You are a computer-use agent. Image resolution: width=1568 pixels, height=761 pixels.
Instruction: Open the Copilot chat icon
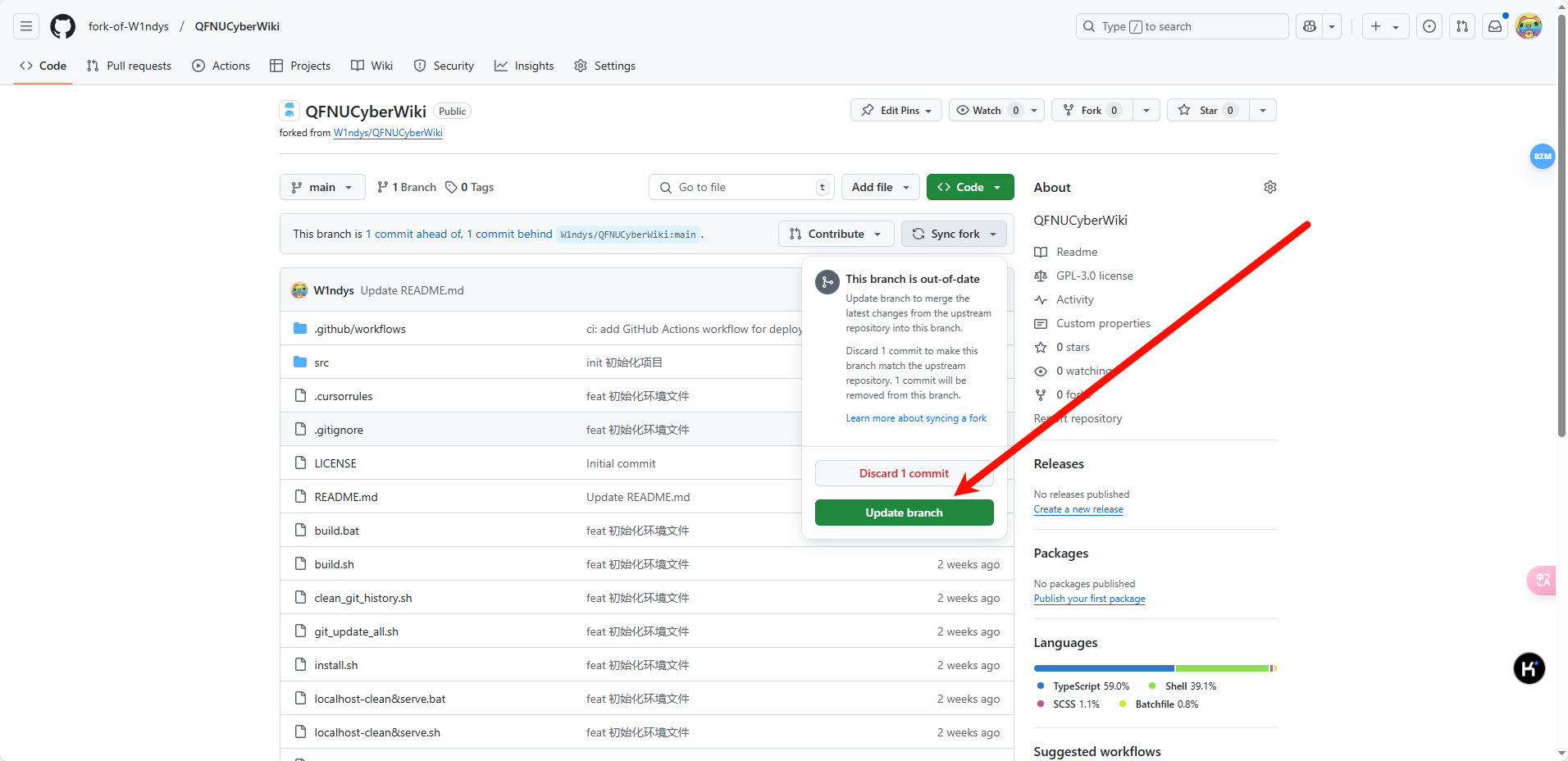pos(1310,26)
